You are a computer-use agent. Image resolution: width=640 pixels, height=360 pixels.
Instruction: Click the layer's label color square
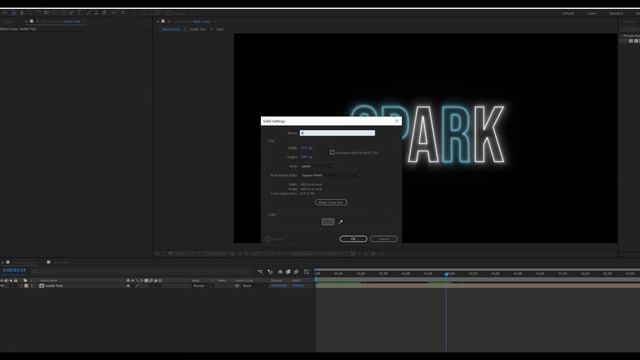pos(27,286)
